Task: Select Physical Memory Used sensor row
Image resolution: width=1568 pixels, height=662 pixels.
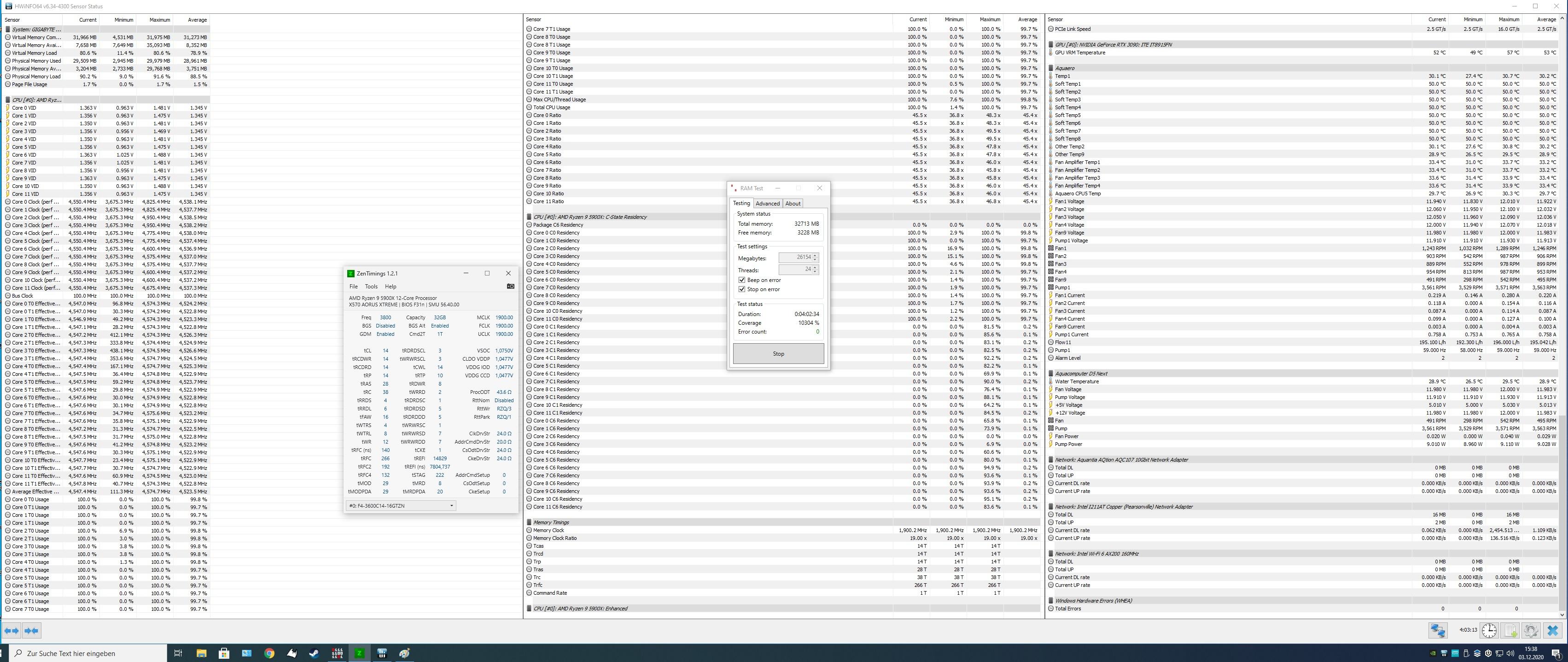Action: point(106,61)
